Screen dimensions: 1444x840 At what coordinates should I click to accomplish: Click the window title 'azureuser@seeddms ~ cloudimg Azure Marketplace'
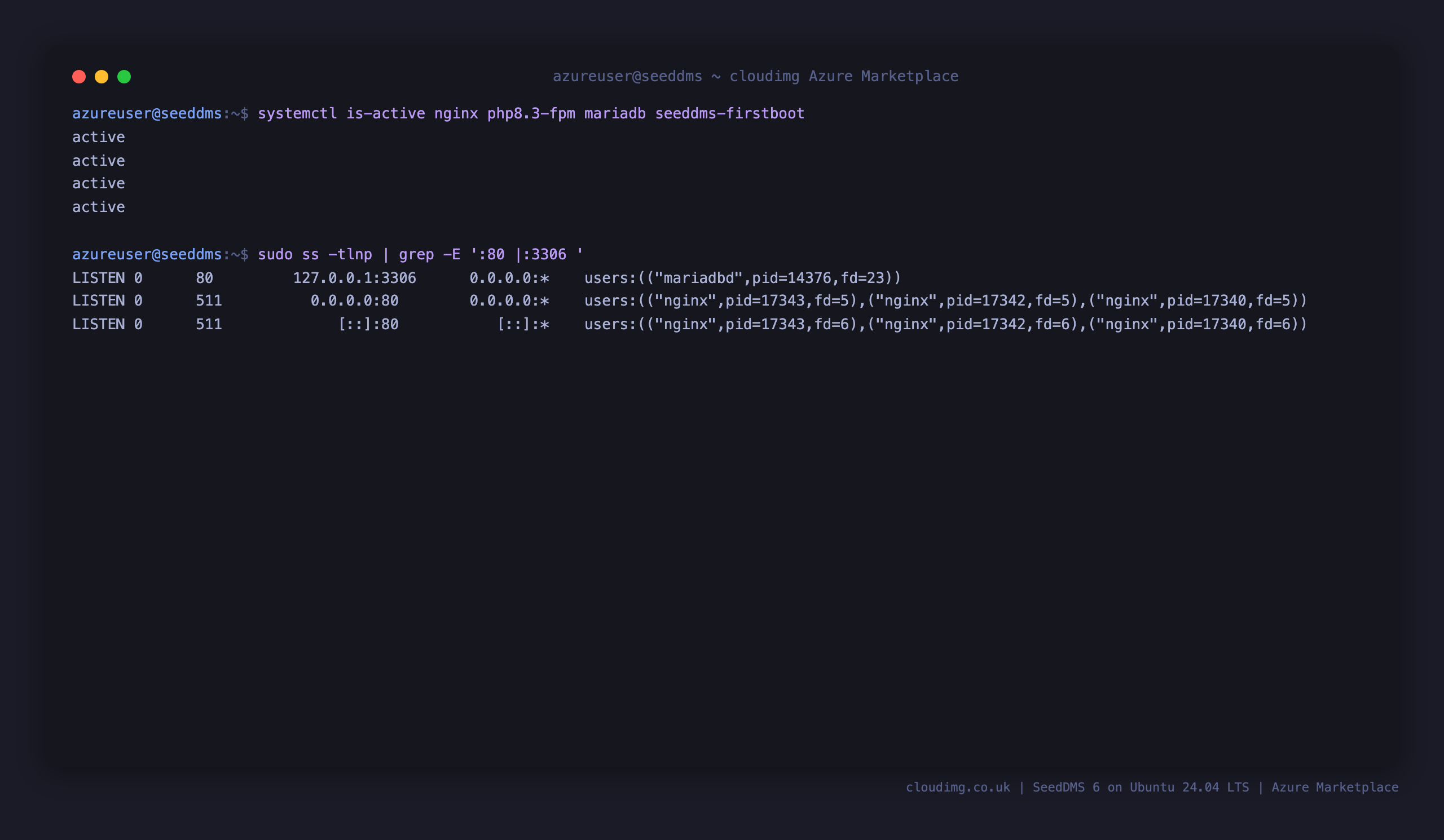click(x=755, y=76)
